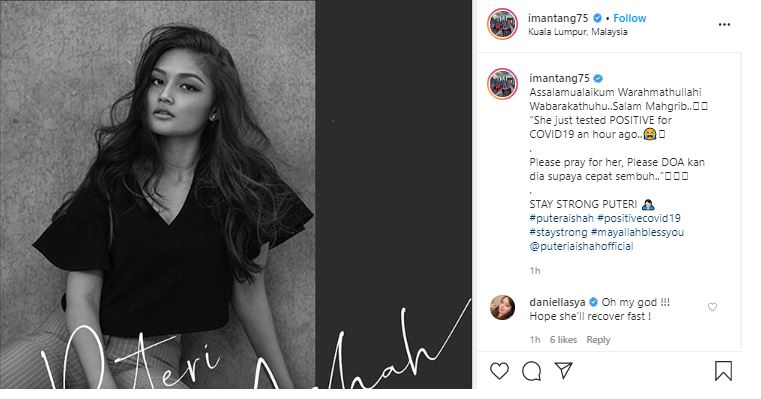Open imantang75 profile picture in header
The height and width of the screenshot is (399, 761).
(x=502, y=24)
